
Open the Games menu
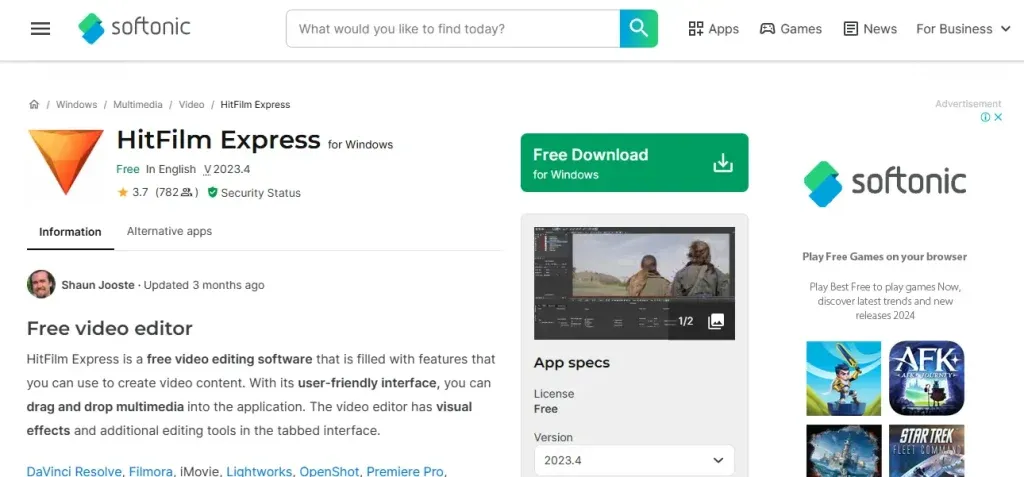point(791,29)
